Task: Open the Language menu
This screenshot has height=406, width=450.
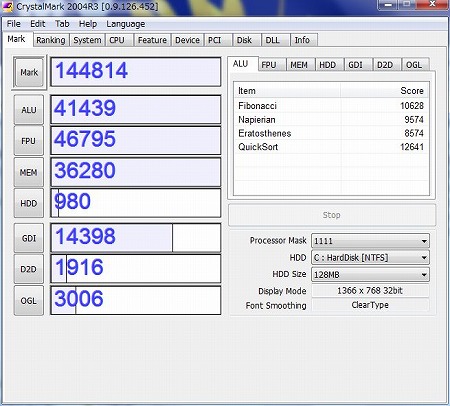Action: tap(126, 24)
